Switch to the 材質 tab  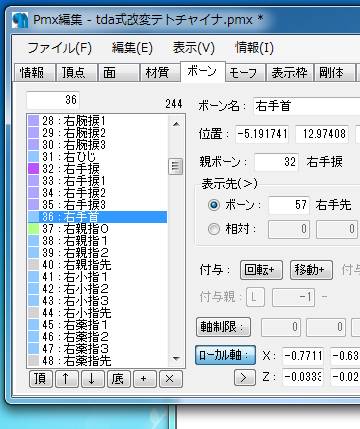click(160, 72)
